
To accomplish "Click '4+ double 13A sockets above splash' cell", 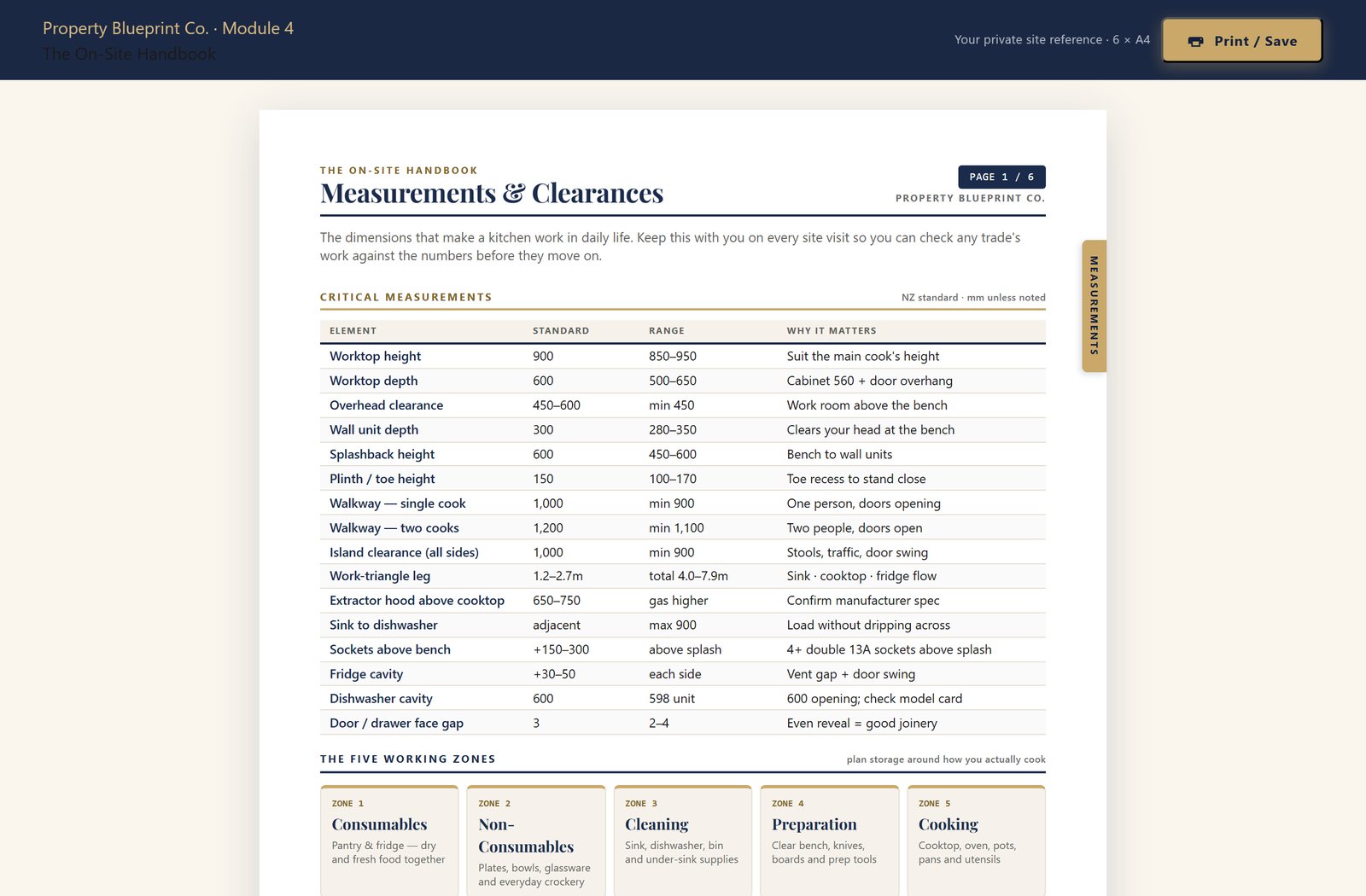I will point(890,649).
